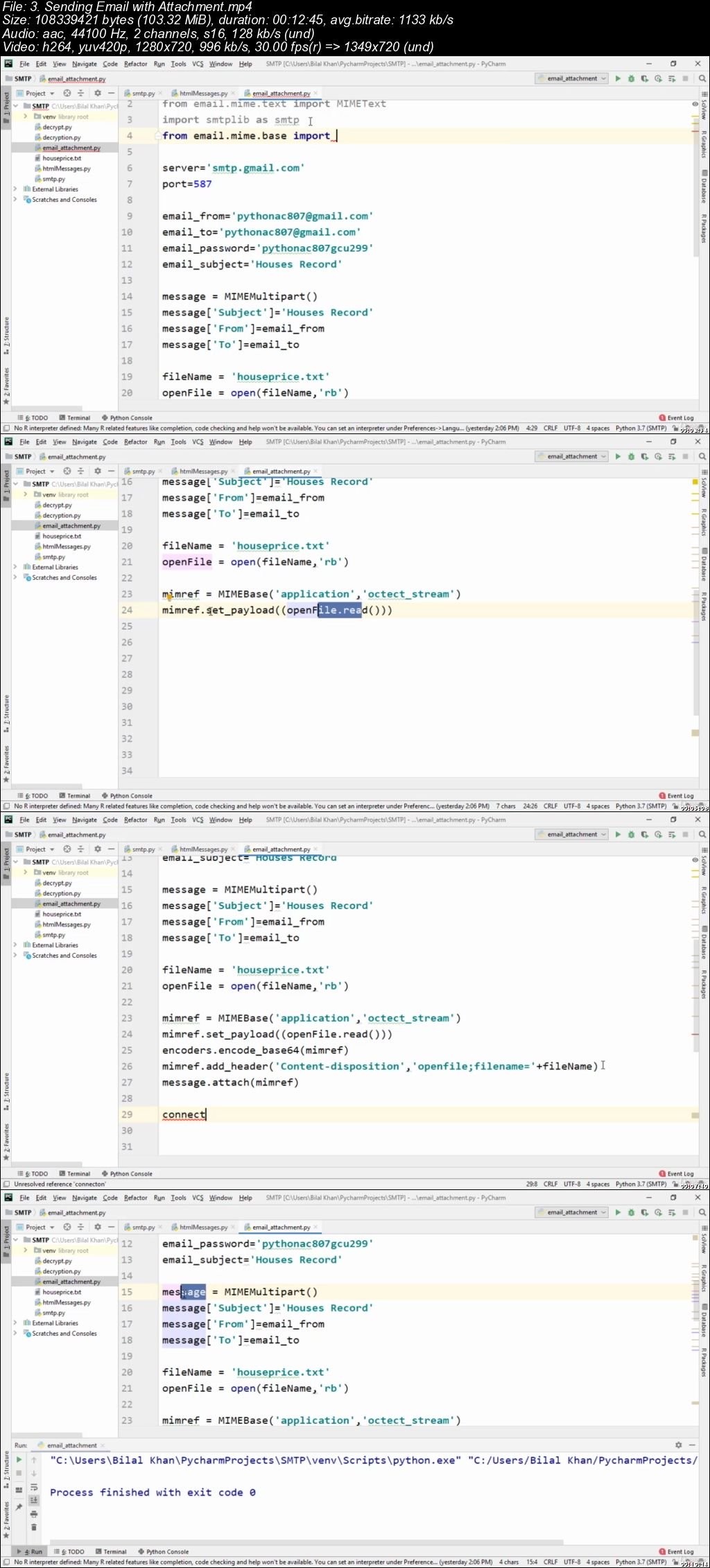This screenshot has height=1568, width=710.
Task: Toggle the 1: Project tool window in first frame
Action: [6, 107]
